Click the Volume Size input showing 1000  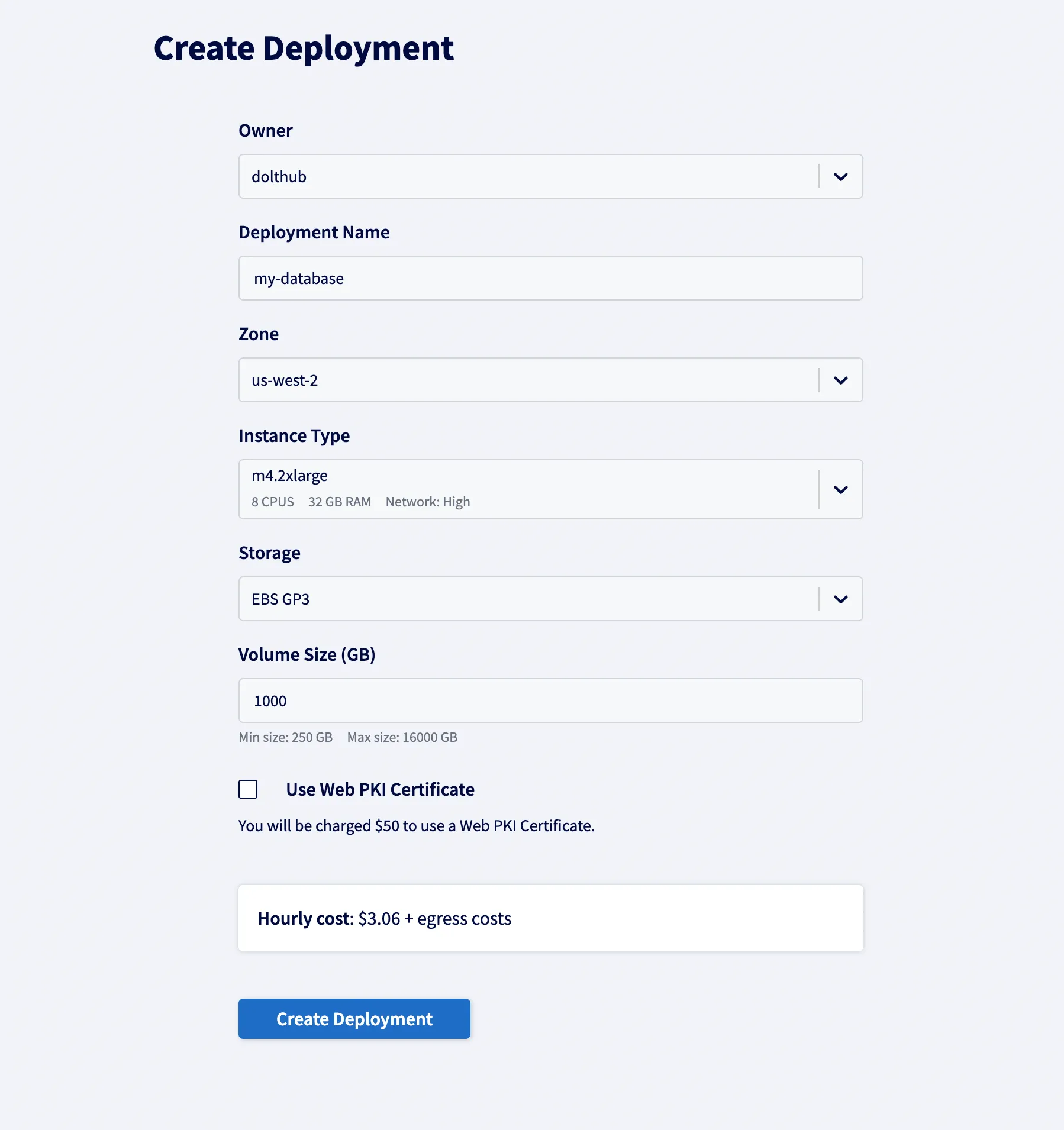(550, 700)
